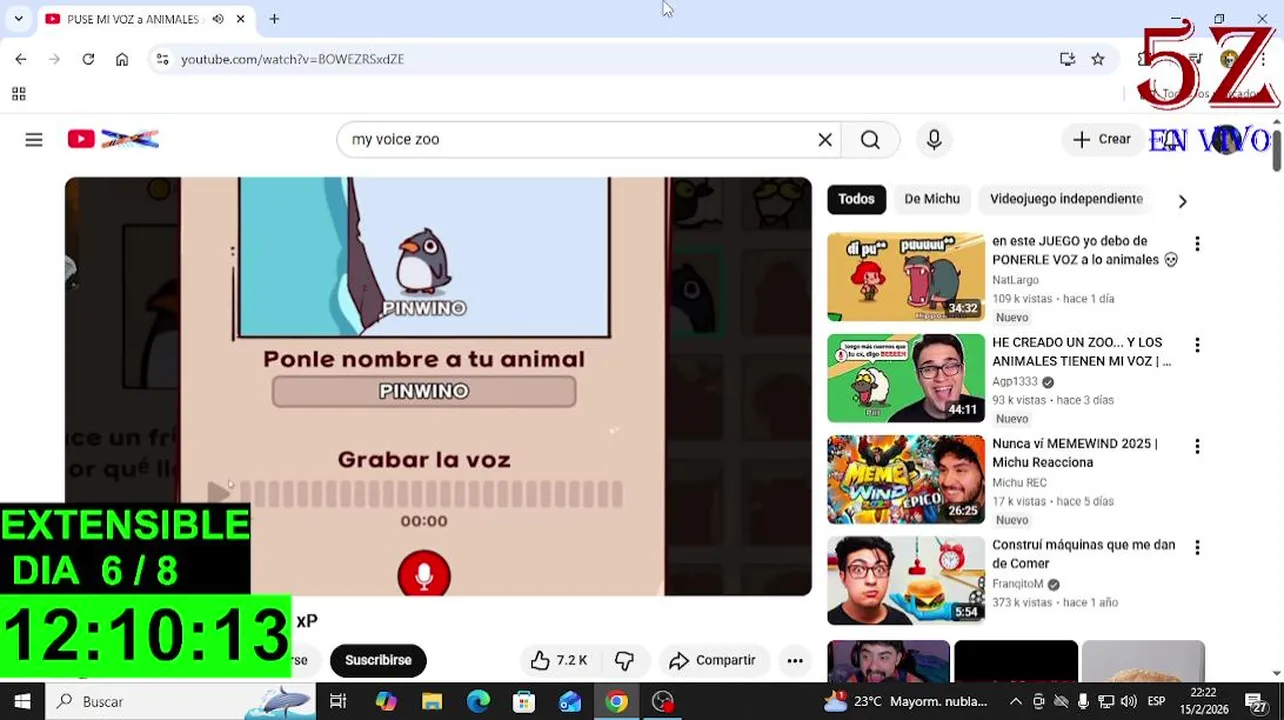Open options for the Michu REC video
1284x720 pixels.
(x=1197, y=446)
